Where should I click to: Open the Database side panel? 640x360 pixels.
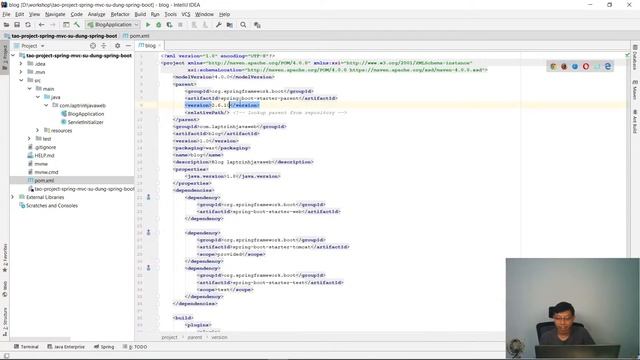(635, 58)
